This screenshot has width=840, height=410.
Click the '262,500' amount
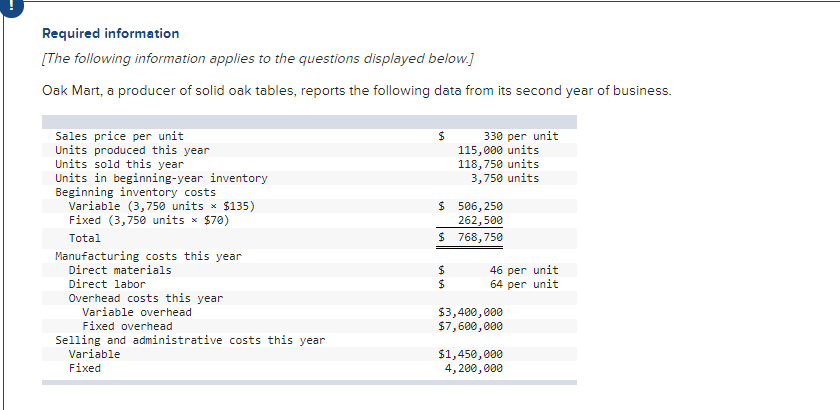click(x=481, y=220)
